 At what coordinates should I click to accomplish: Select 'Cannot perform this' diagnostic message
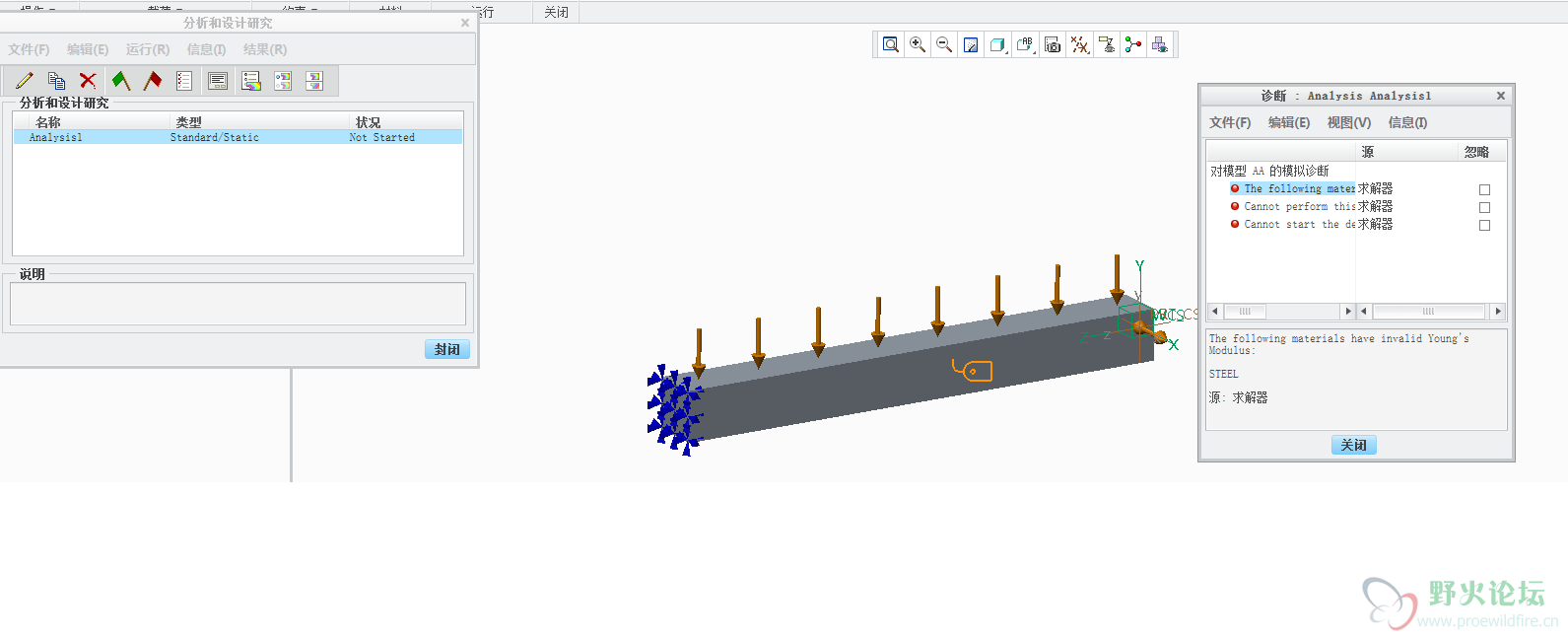pos(1299,206)
